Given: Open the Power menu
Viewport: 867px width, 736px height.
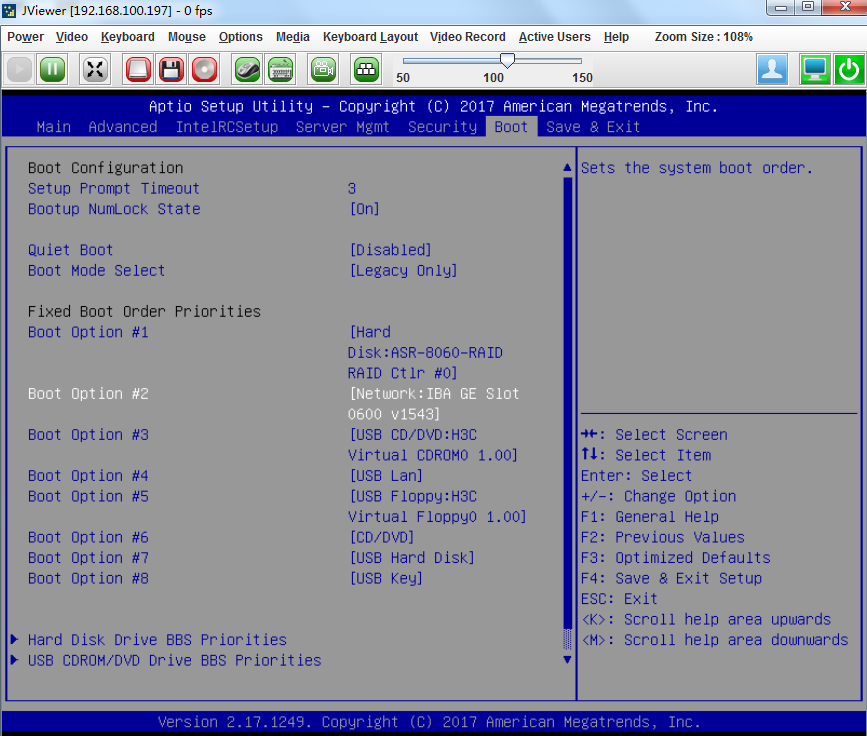Looking at the screenshot, I should pyautogui.click(x=25, y=37).
